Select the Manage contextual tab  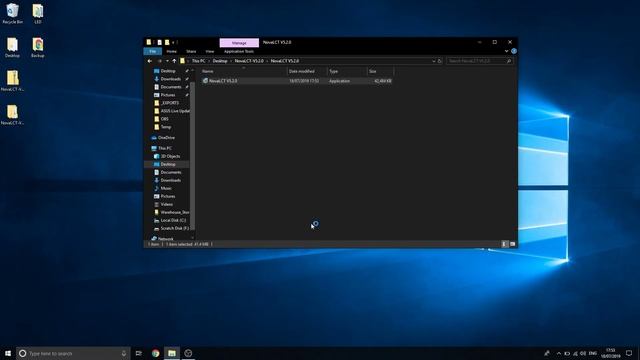239,42
